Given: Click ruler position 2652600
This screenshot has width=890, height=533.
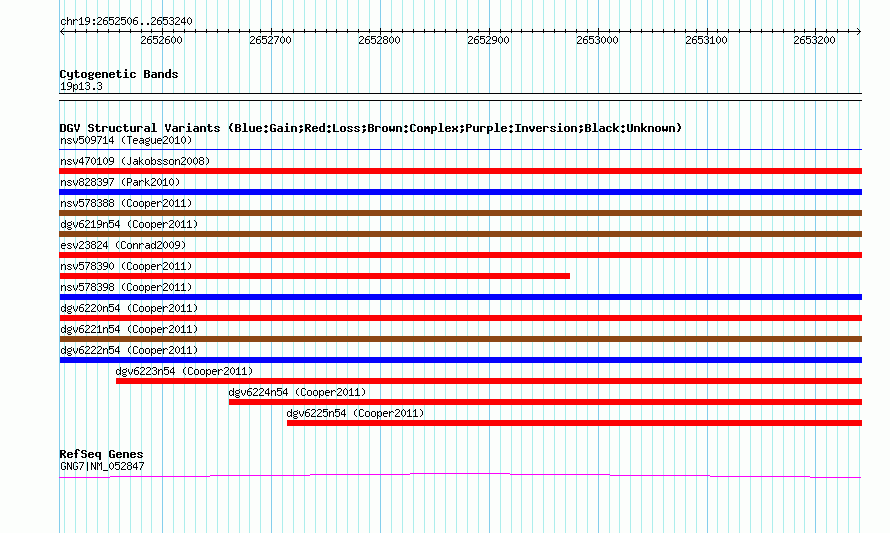Looking at the screenshot, I should click(x=161, y=40).
